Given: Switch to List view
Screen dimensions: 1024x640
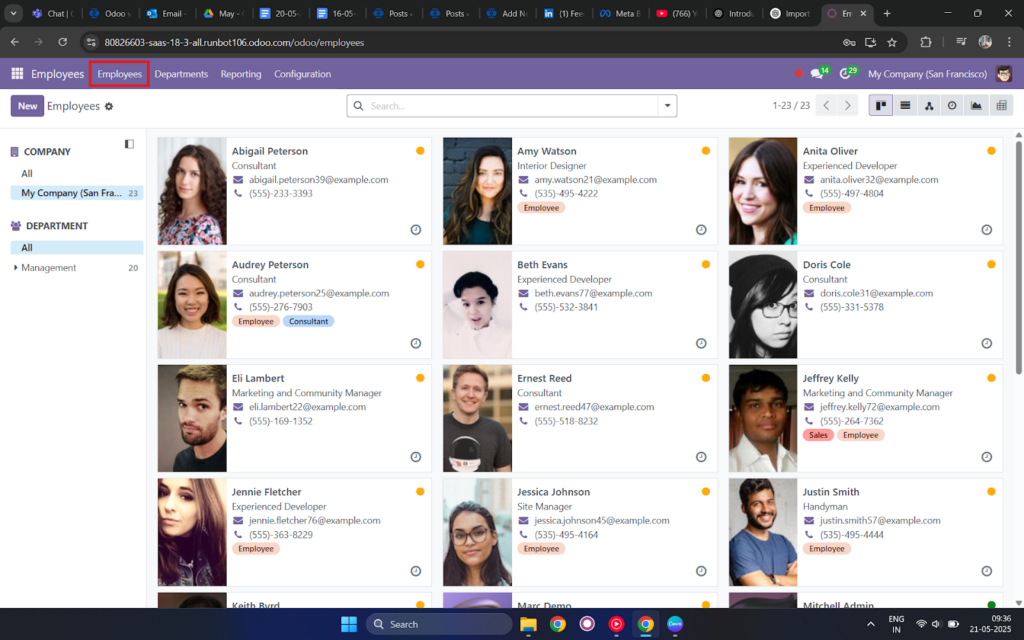Looking at the screenshot, I should point(905,106).
